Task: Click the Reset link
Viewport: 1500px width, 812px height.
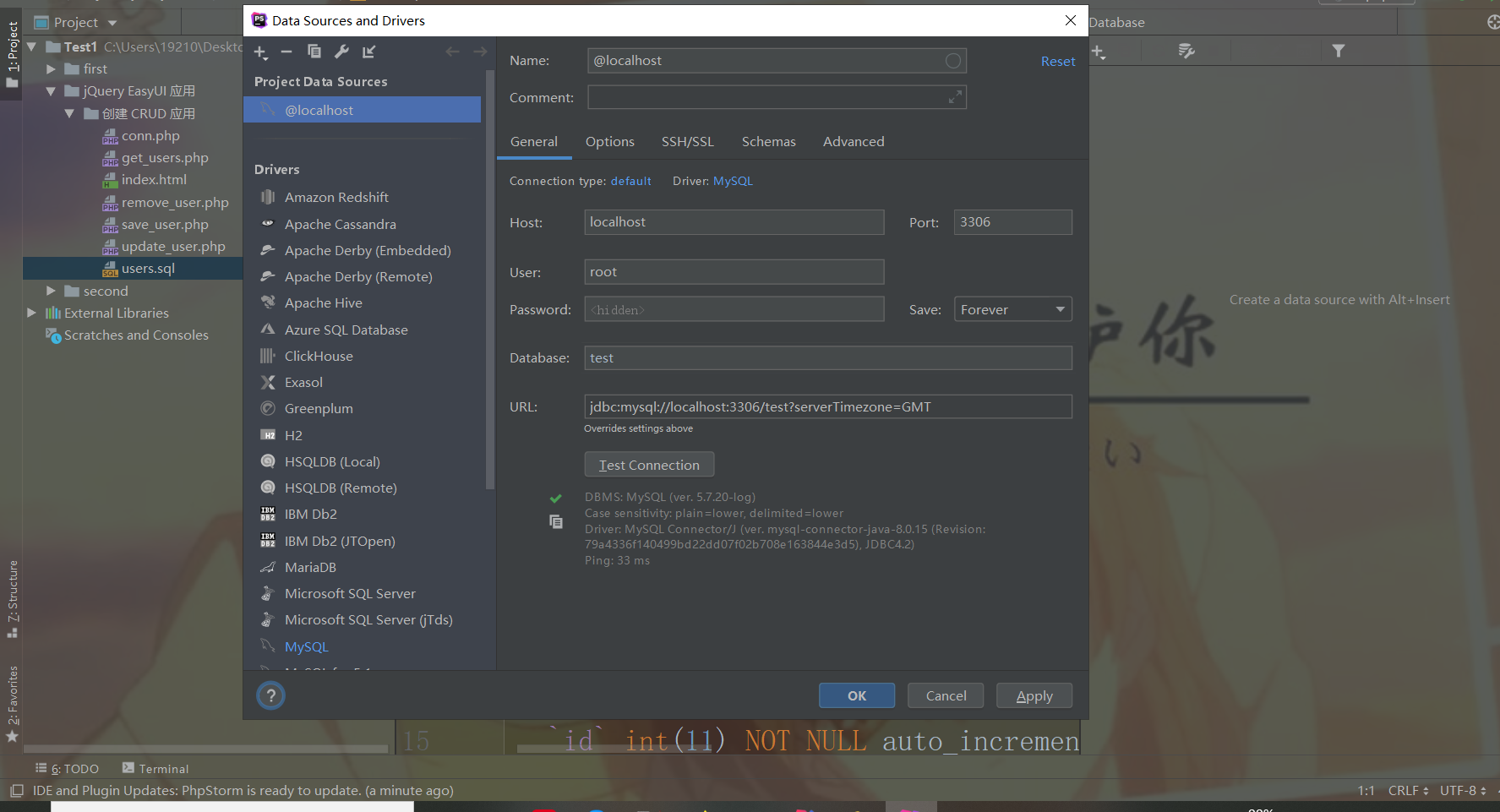Action: [x=1058, y=62]
